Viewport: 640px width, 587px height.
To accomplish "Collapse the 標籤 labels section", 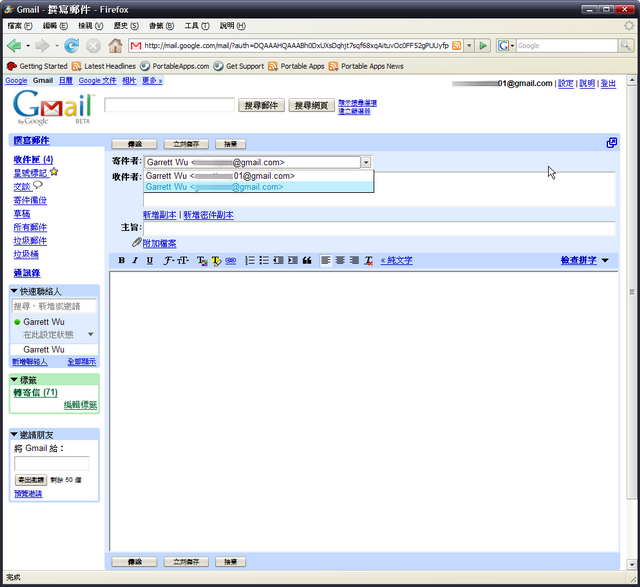I will coord(14,380).
